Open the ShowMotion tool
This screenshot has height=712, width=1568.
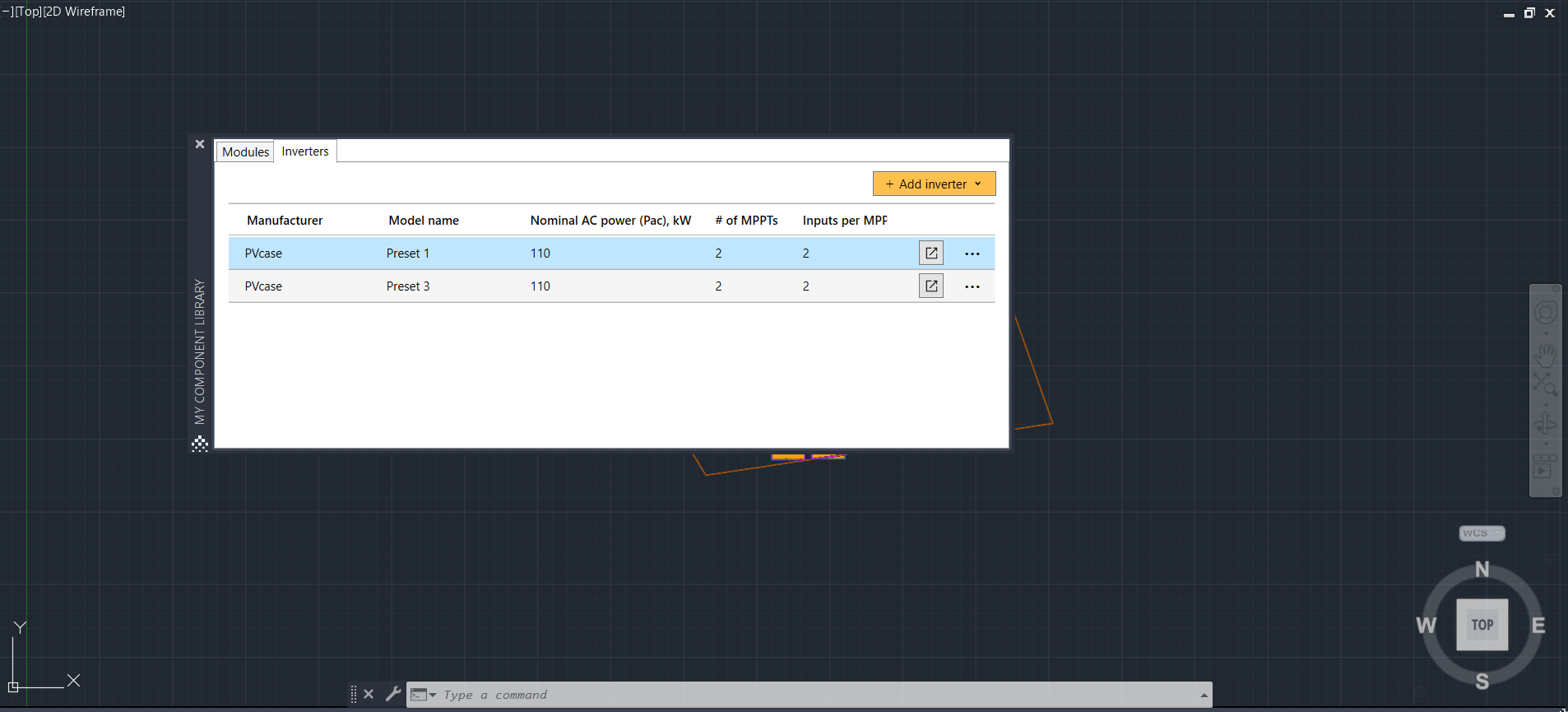(x=1545, y=465)
